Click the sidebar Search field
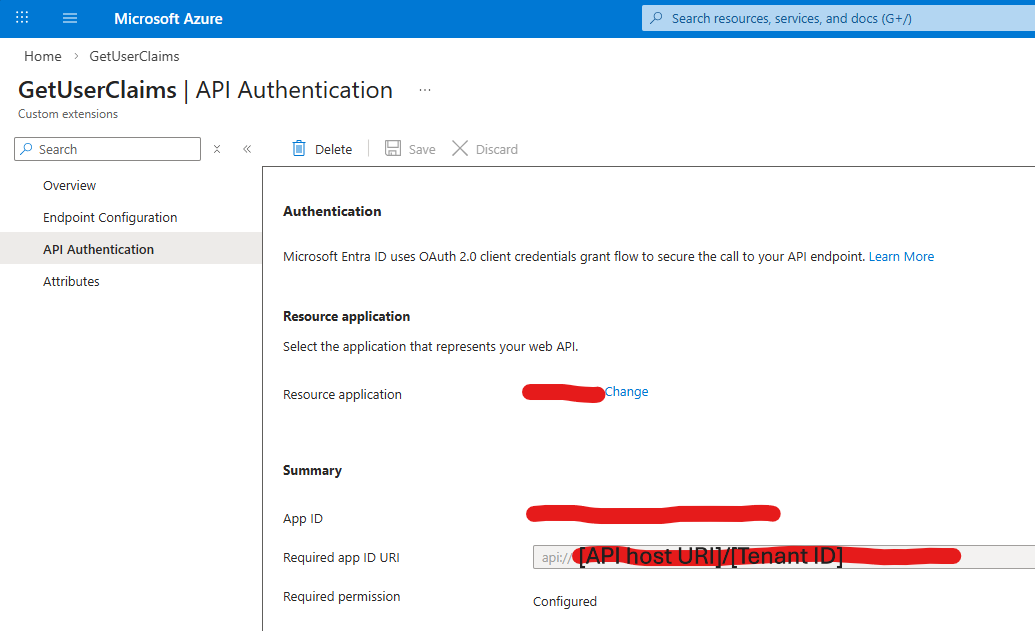The width and height of the screenshot is (1035, 631). (x=108, y=149)
